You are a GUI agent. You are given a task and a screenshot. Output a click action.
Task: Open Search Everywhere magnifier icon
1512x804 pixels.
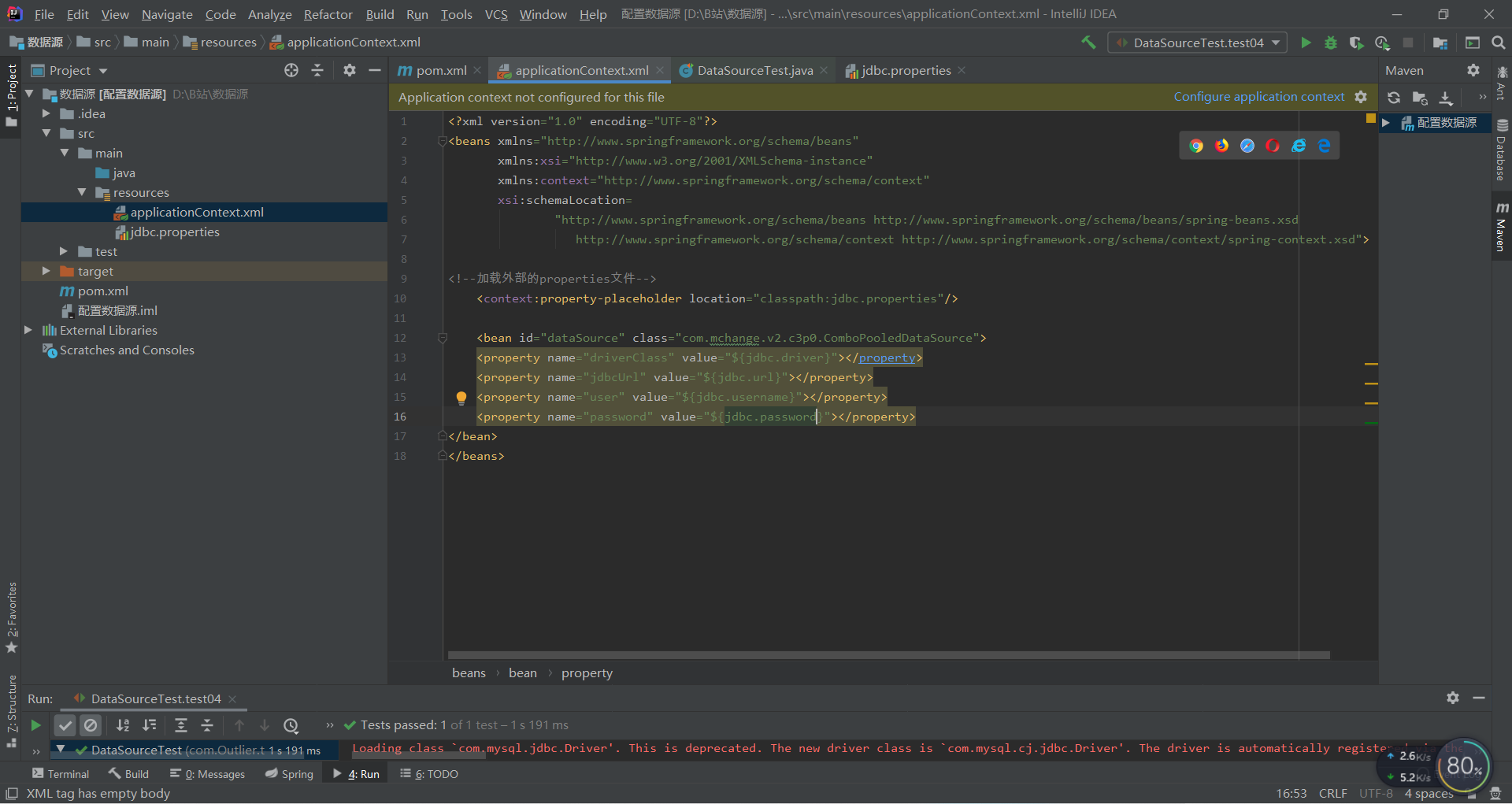pyautogui.click(x=1498, y=43)
